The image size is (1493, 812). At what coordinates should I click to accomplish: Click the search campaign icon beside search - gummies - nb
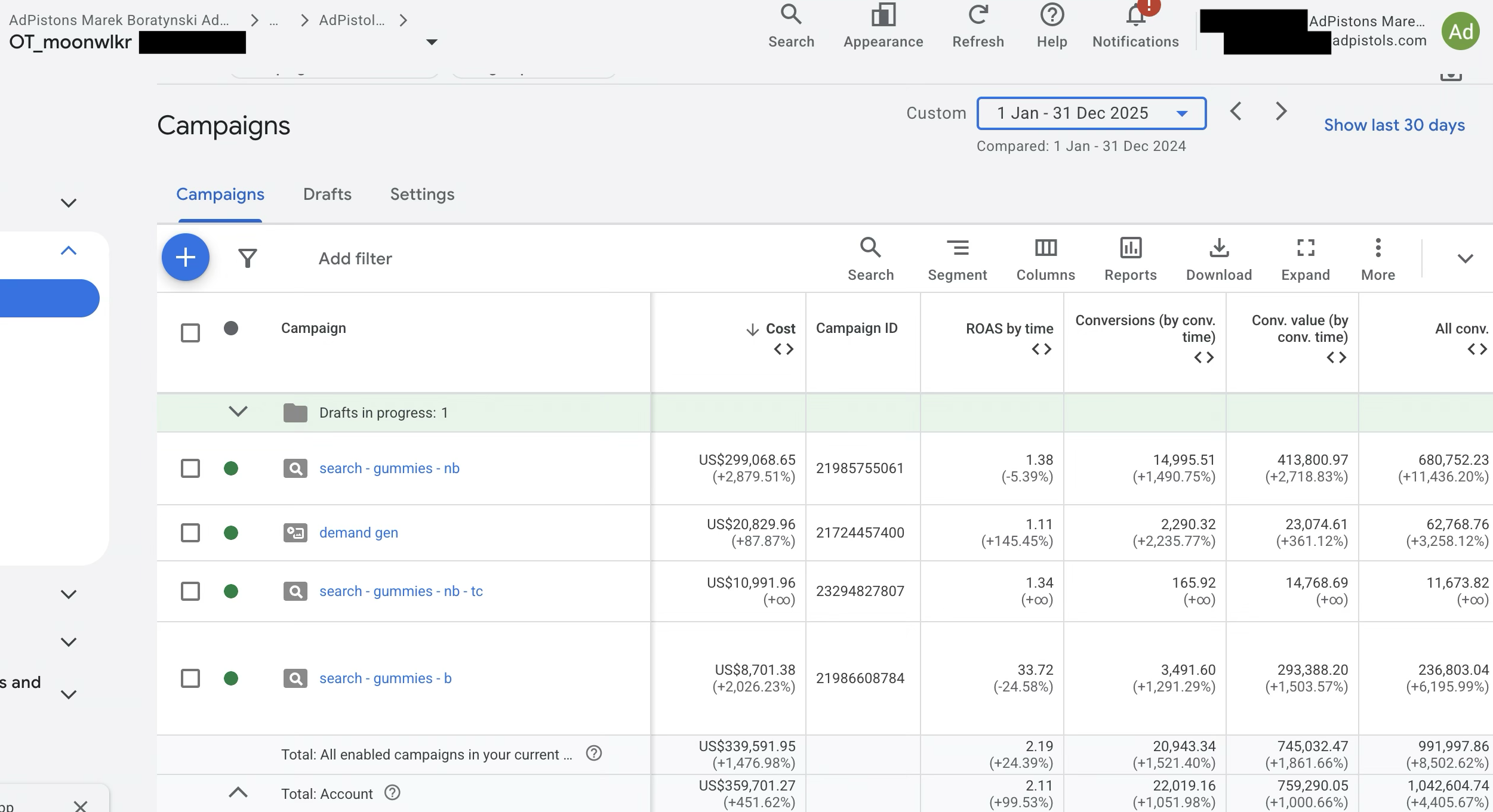[x=295, y=468]
